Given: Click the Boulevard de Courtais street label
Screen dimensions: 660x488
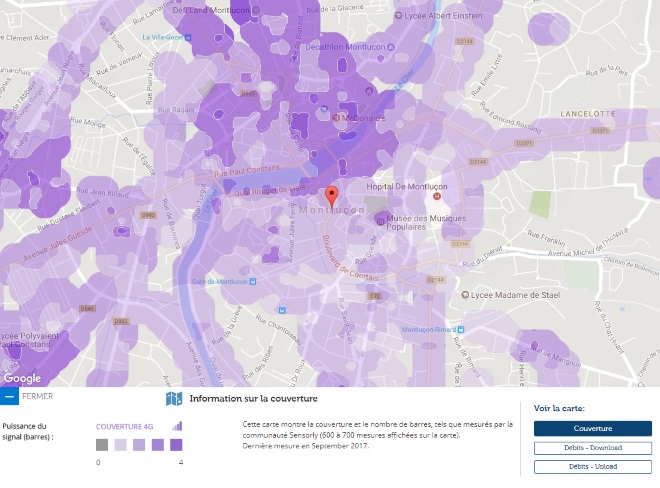Looking at the screenshot, I should click(349, 259).
